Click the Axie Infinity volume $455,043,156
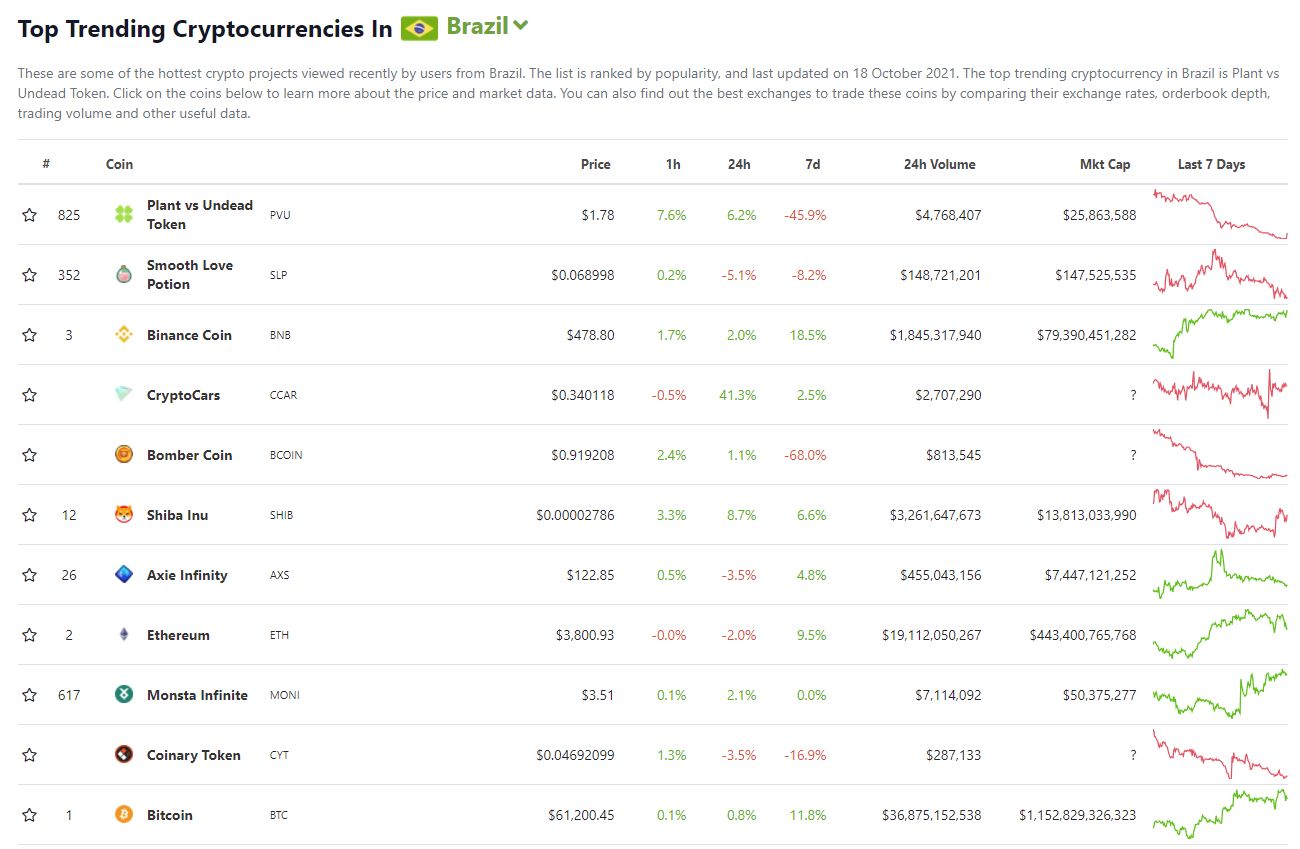 935,575
